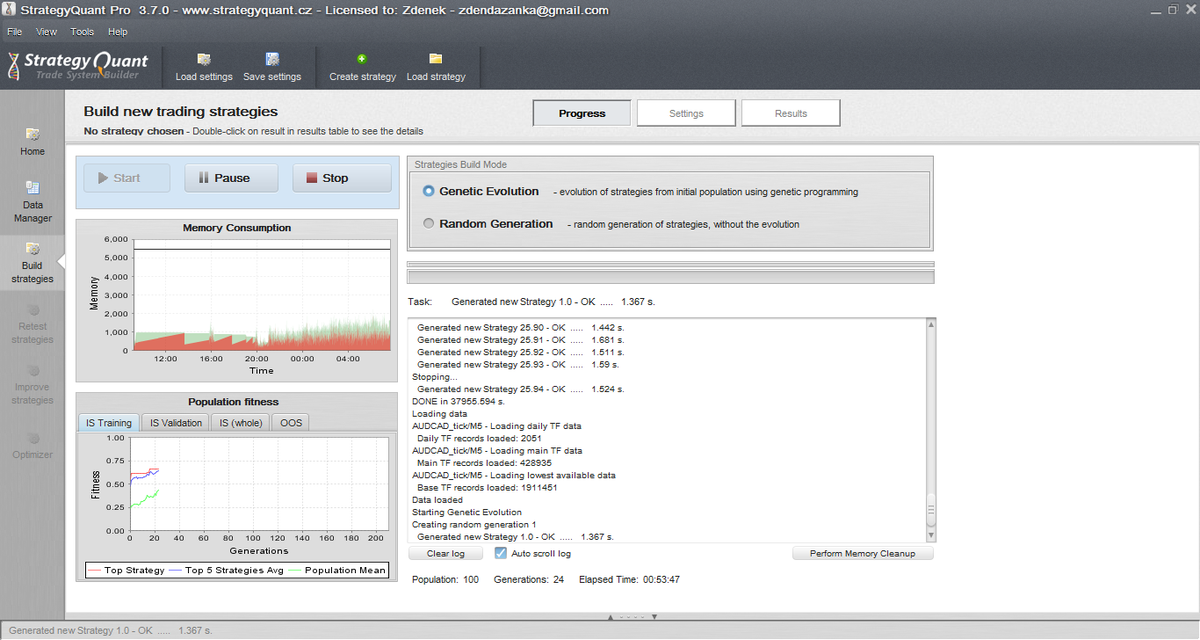The width and height of the screenshot is (1200, 640).
Task: Pause the strategy build
Action: [231, 178]
